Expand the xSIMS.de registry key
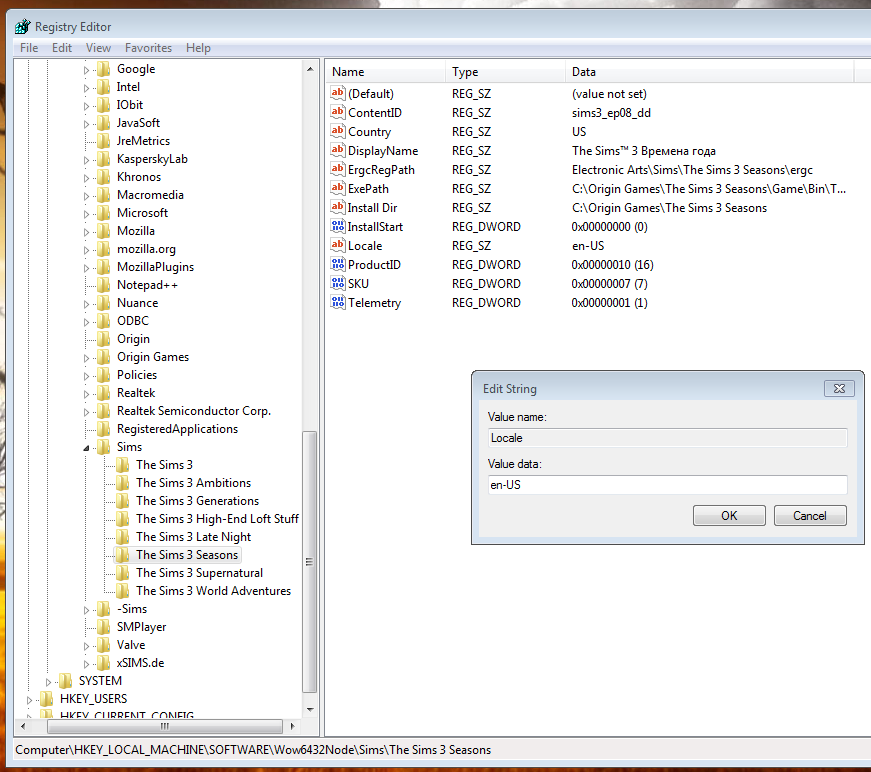 click(86, 664)
